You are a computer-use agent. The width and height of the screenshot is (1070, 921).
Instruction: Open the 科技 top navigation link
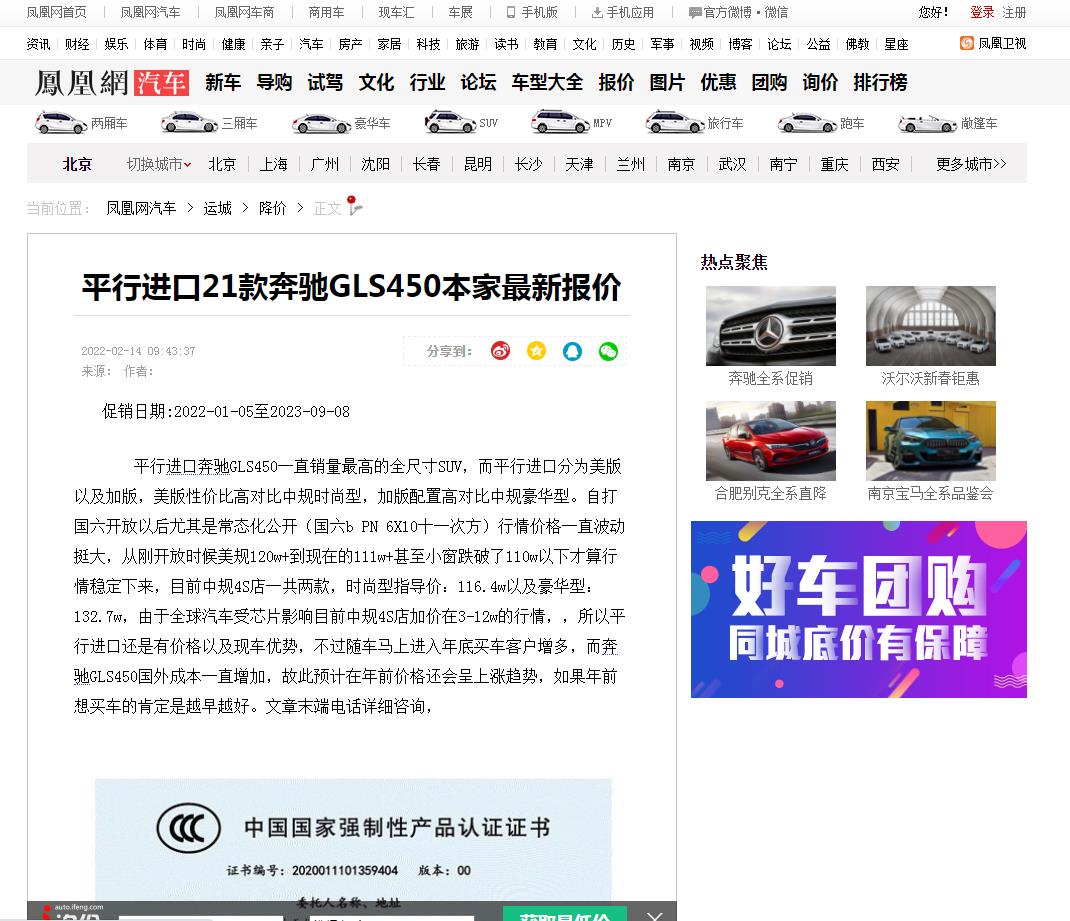point(428,44)
